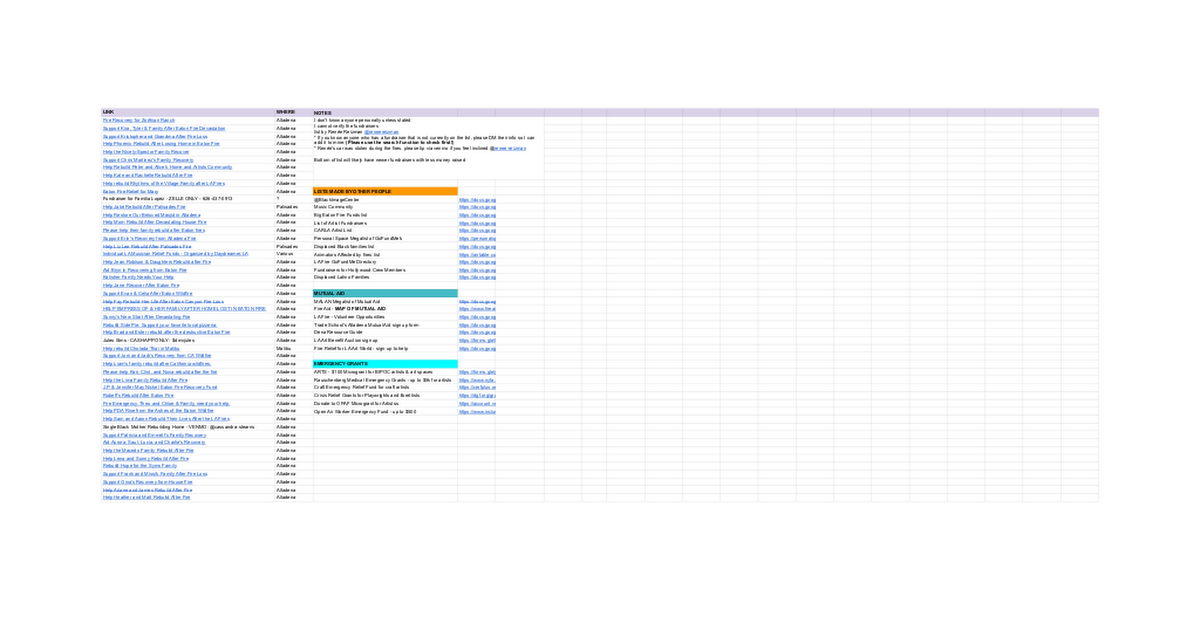This screenshot has height=630, width=1200.
Task: Select the 'Malibu' location cell
Action: (x=284, y=348)
